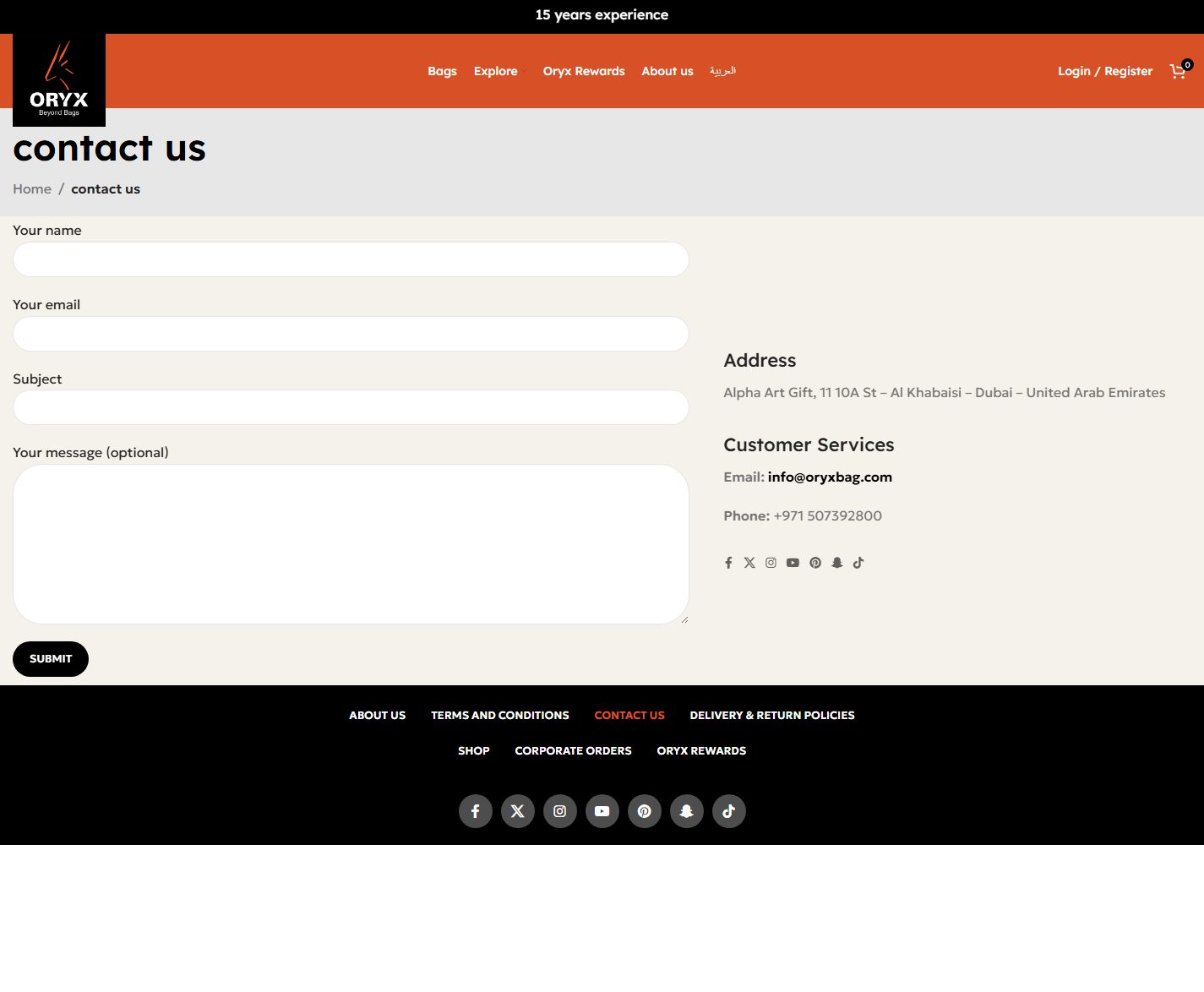Open Corporate Orders in the footer
The height and width of the screenshot is (992, 1204).
pyautogui.click(x=574, y=751)
